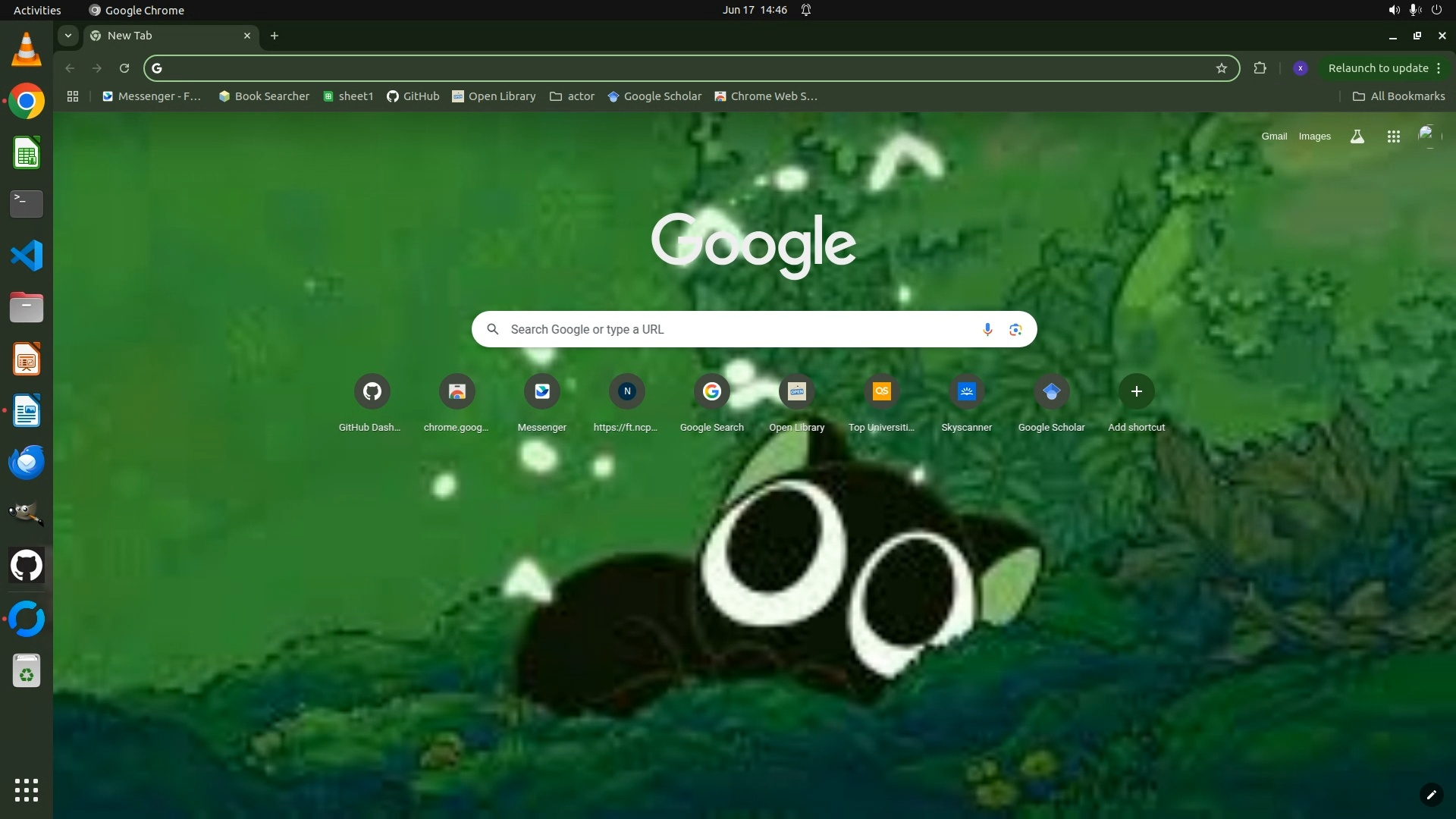This screenshot has width=1456, height=819.
Task: Open GitHub Dashboard shortcut tile
Action: (x=372, y=391)
